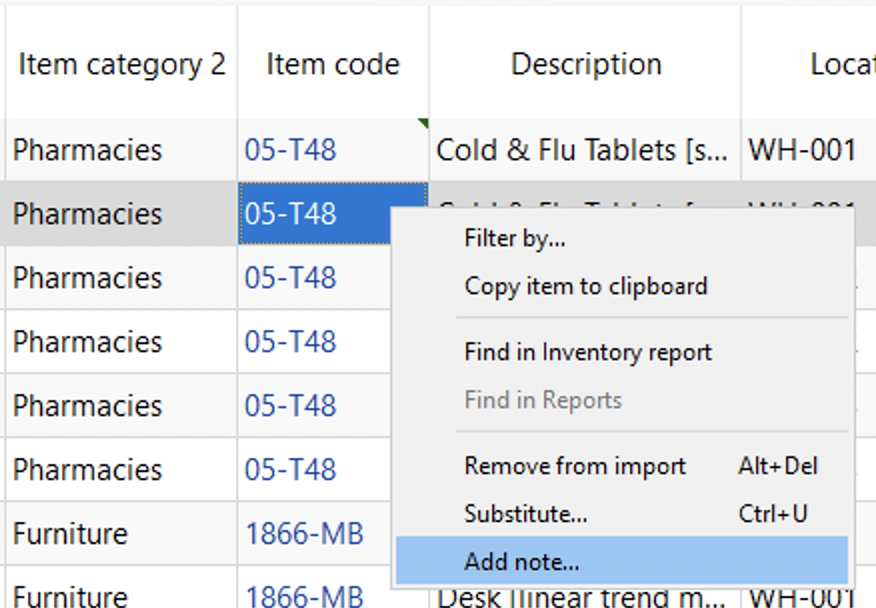Select 'Copy item to clipboard' option
The height and width of the screenshot is (608, 876).
585,287
